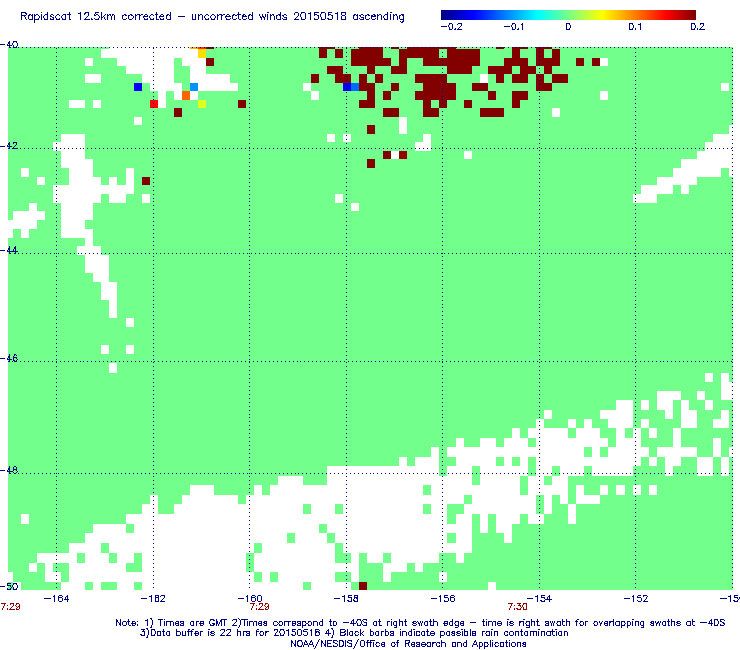Image resolution: width=740 pixels, height=650 pixels.
Task: Click the -42 latitude axis label
Action: [9, 145]
